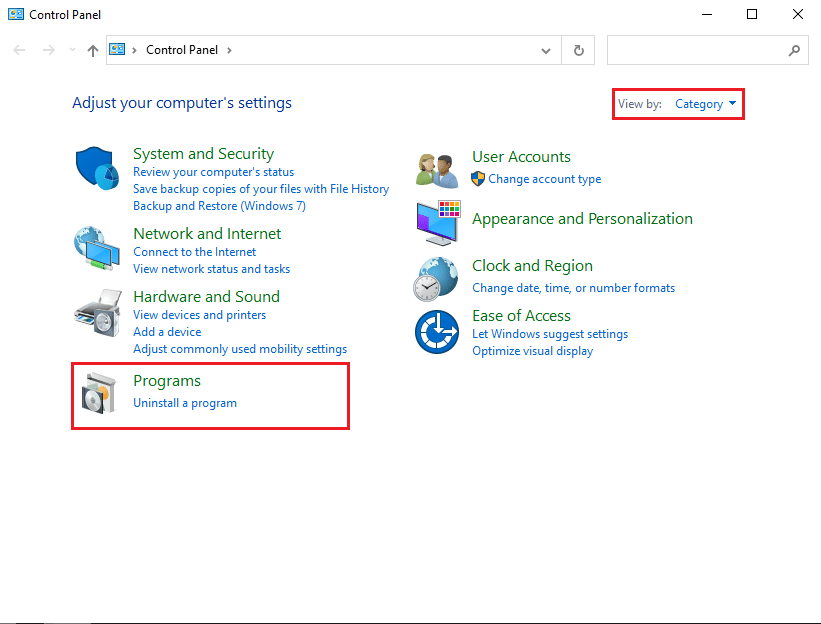Open the Ease of Access icon

click(x=437, y=332)
